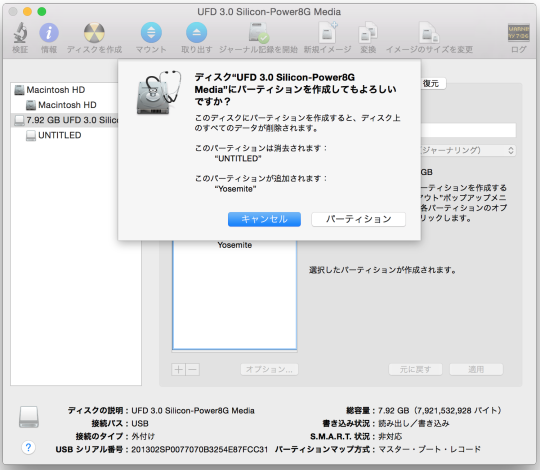
Task: Click the connection bus value USB
Action: (x=140, y=424)
